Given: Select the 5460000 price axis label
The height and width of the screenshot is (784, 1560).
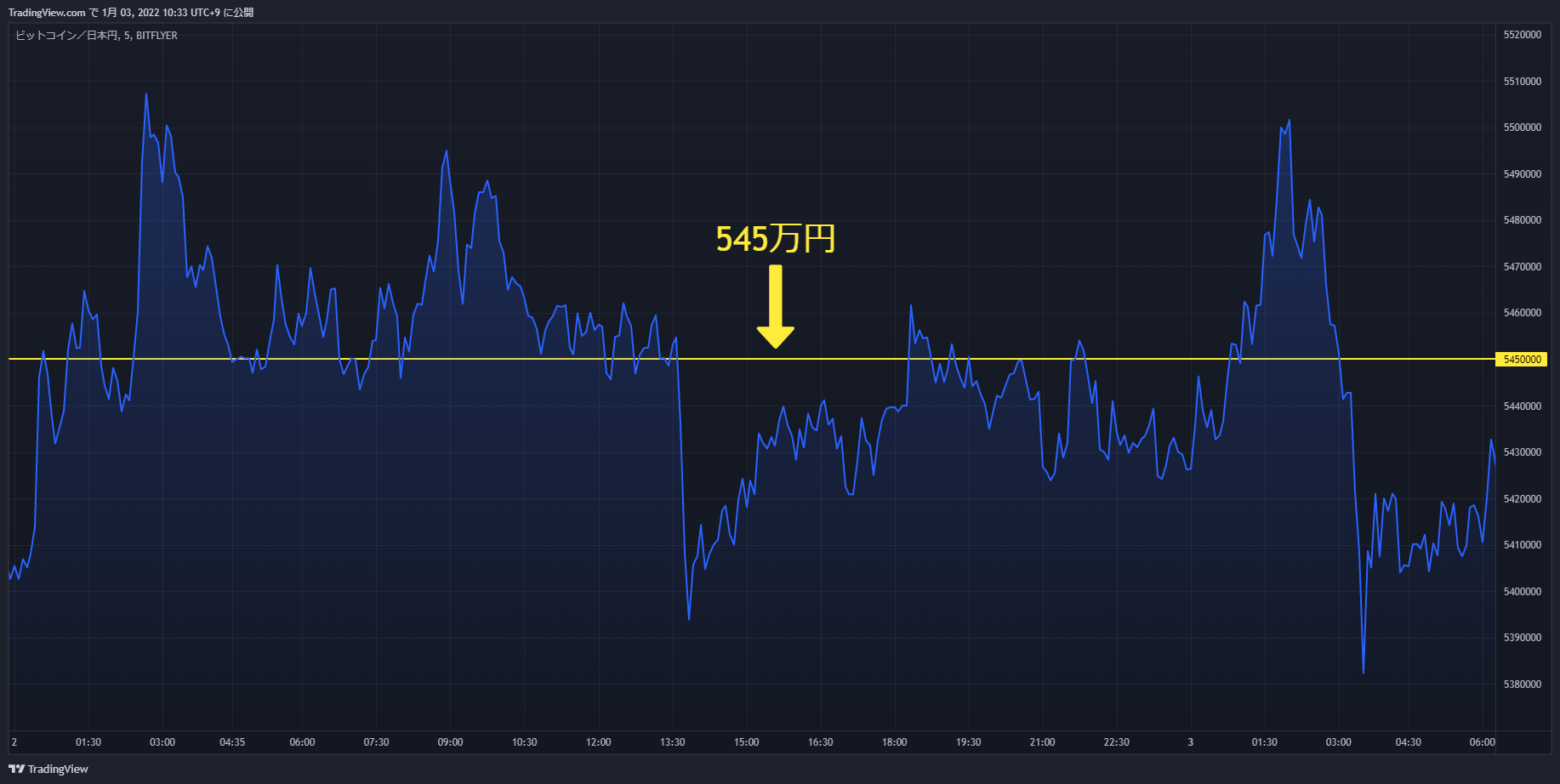Looking at the screenshot, I should [1522, 313].
